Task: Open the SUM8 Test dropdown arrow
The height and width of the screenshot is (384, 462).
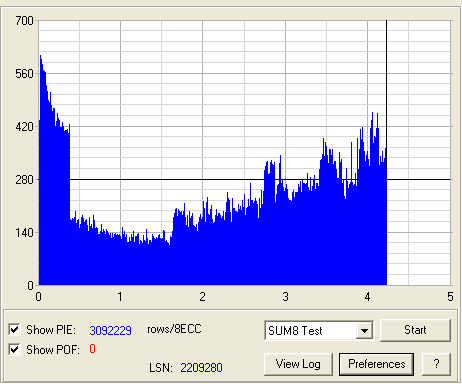Action: coord(364,331)
